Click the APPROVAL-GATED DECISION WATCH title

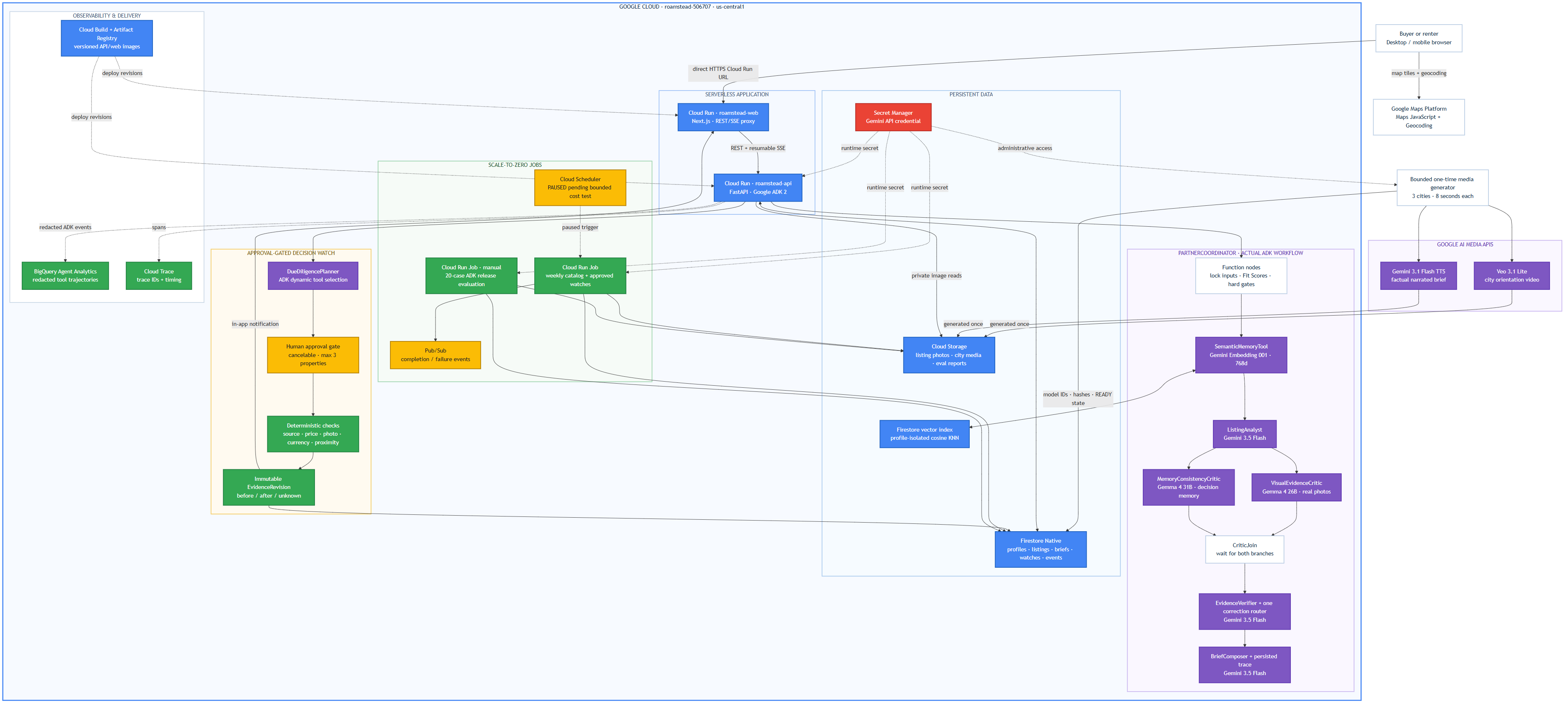point(290,253)
